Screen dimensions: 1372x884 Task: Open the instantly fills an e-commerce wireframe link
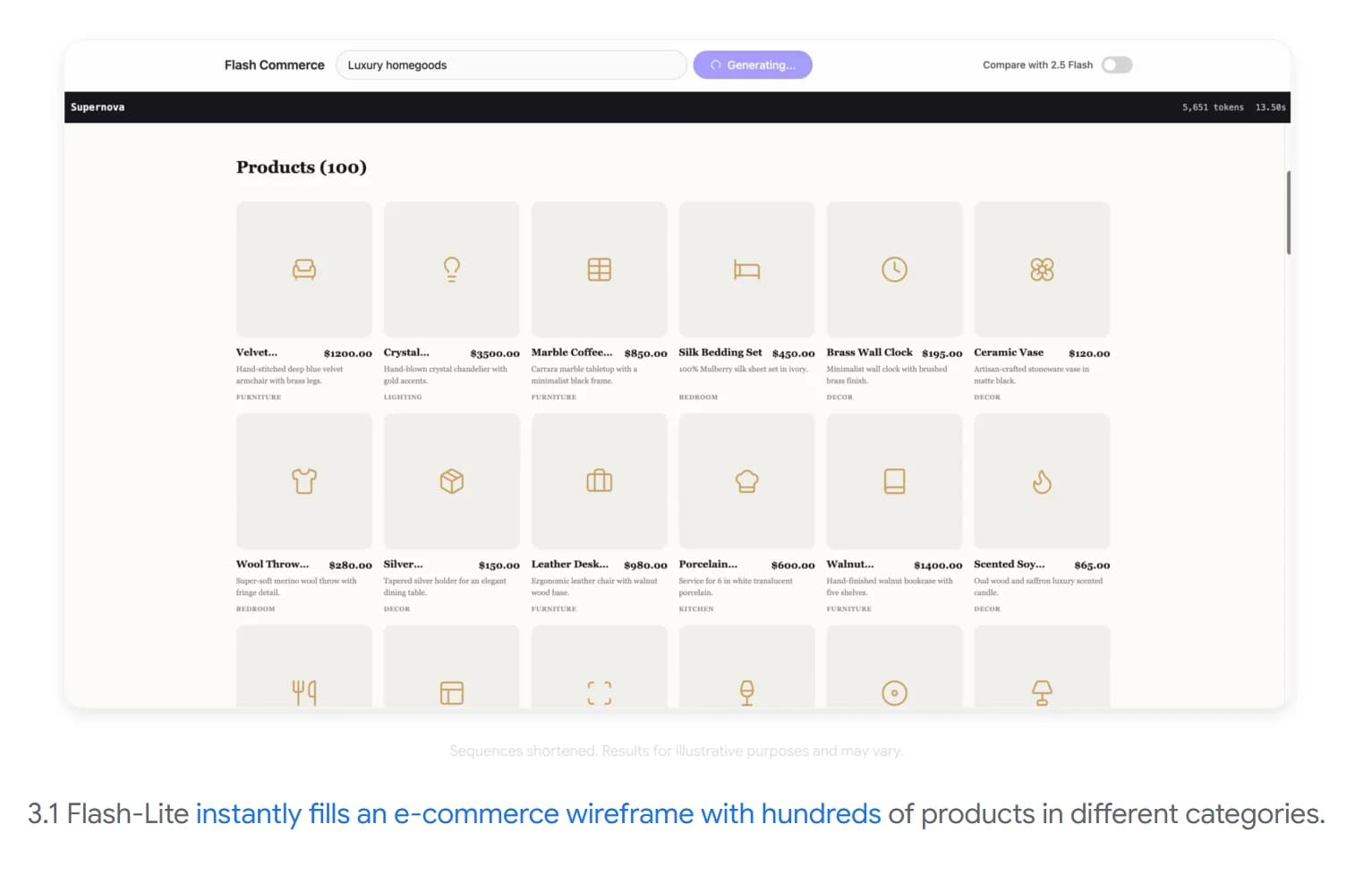pos(538,814)
